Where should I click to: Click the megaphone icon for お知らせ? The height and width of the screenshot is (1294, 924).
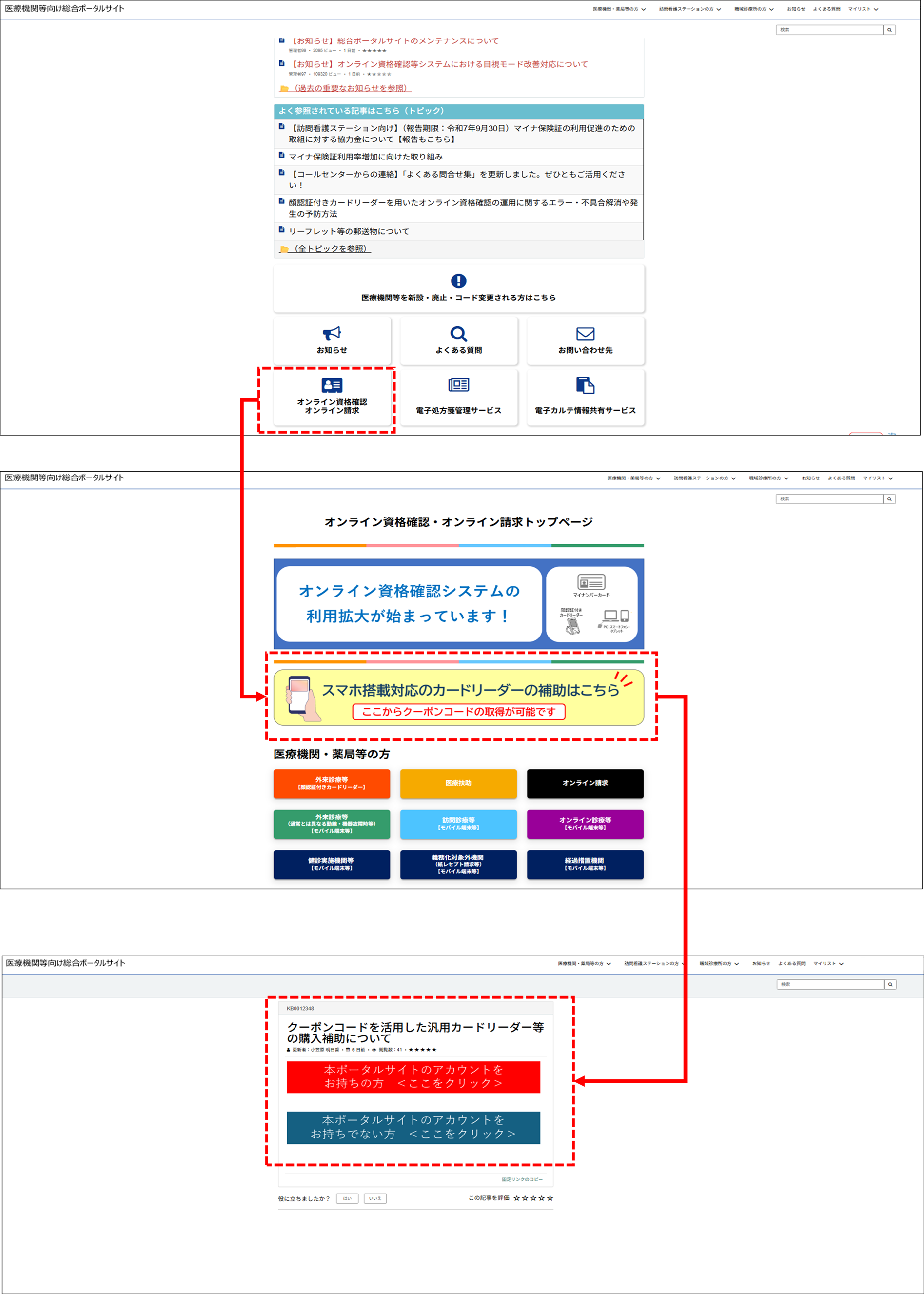[x=332, y=334]
